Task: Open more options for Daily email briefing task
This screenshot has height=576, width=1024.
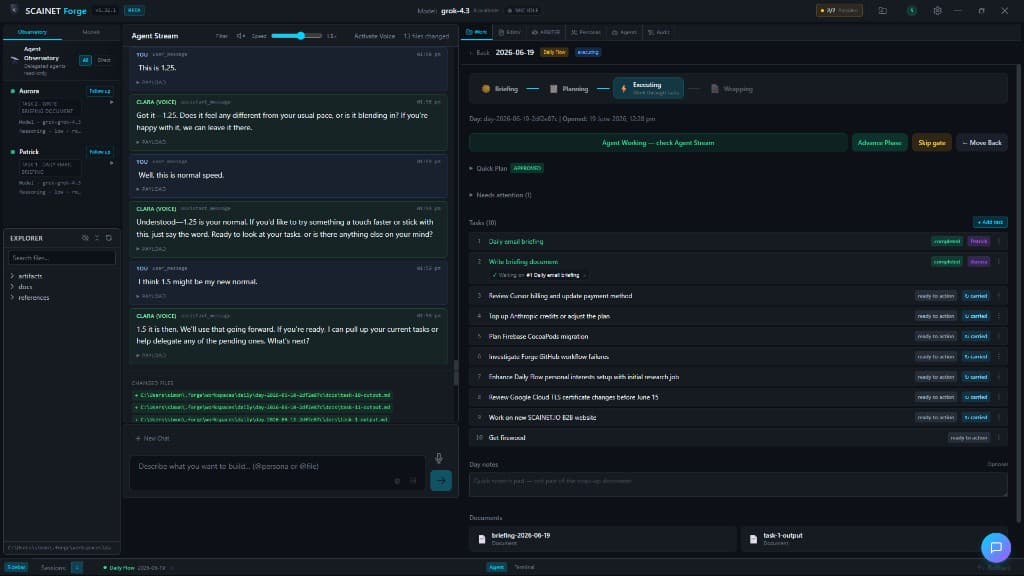Action: point(999,242)
